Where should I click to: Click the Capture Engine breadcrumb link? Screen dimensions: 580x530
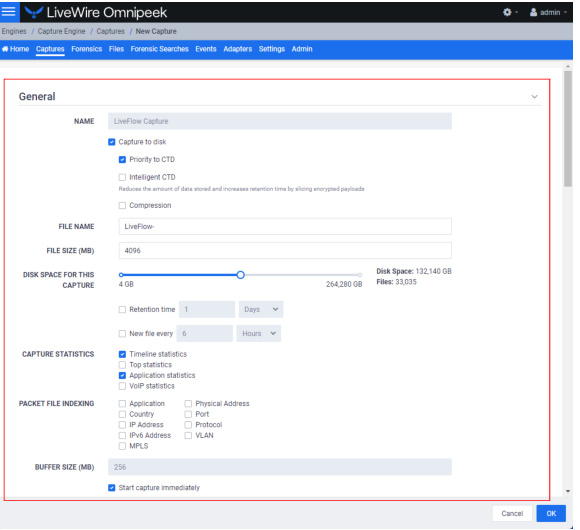[x=61, y=31]
